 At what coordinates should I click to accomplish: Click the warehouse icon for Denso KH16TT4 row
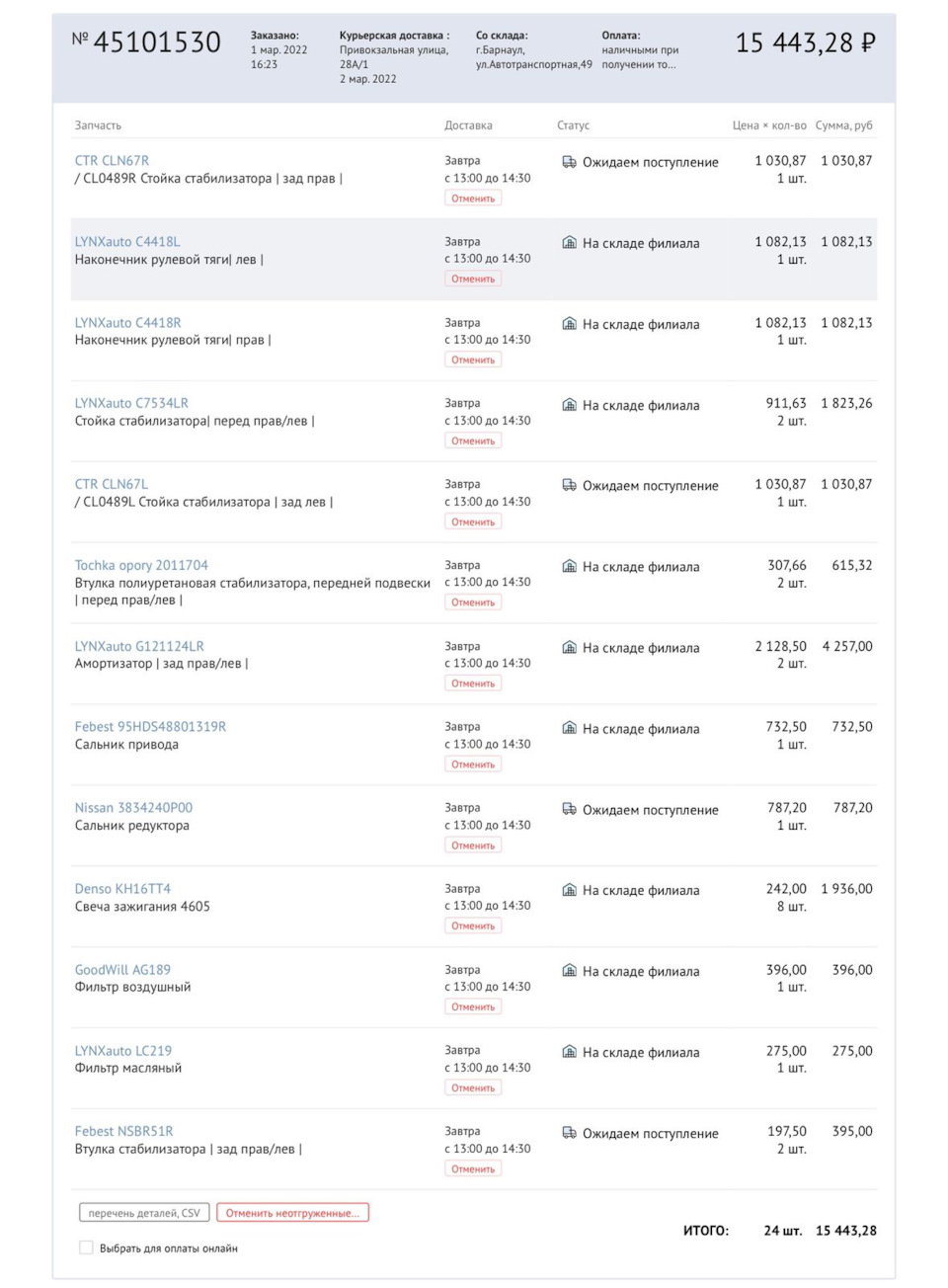pyautogui.click(x=569, y=890)
